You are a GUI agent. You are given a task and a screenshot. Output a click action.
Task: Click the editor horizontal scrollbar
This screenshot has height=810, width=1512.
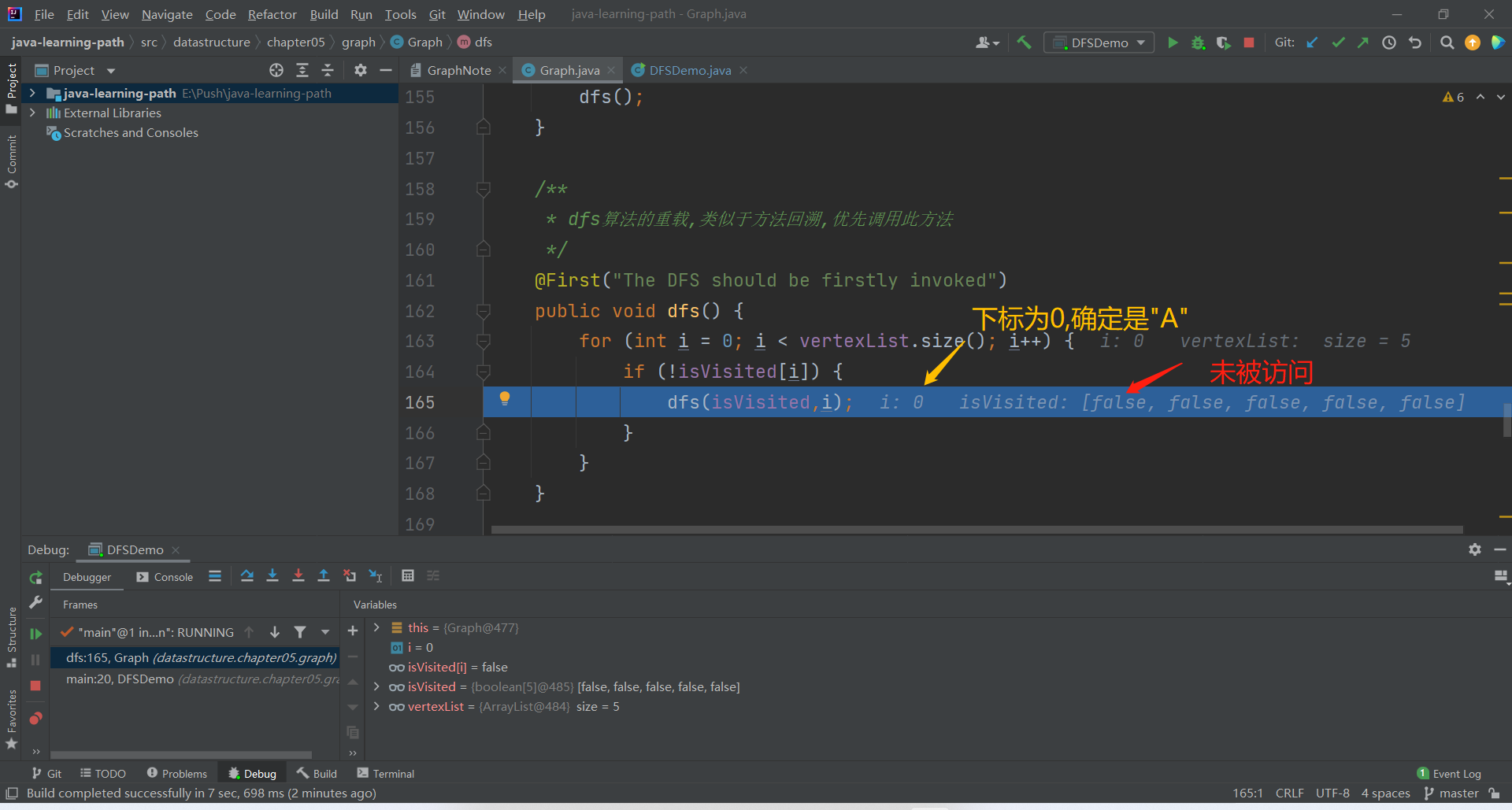(x=976, y=530)
